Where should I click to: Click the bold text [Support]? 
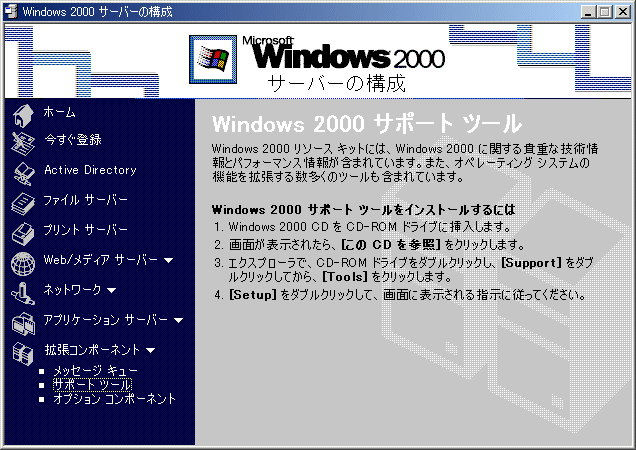(531, 263)
